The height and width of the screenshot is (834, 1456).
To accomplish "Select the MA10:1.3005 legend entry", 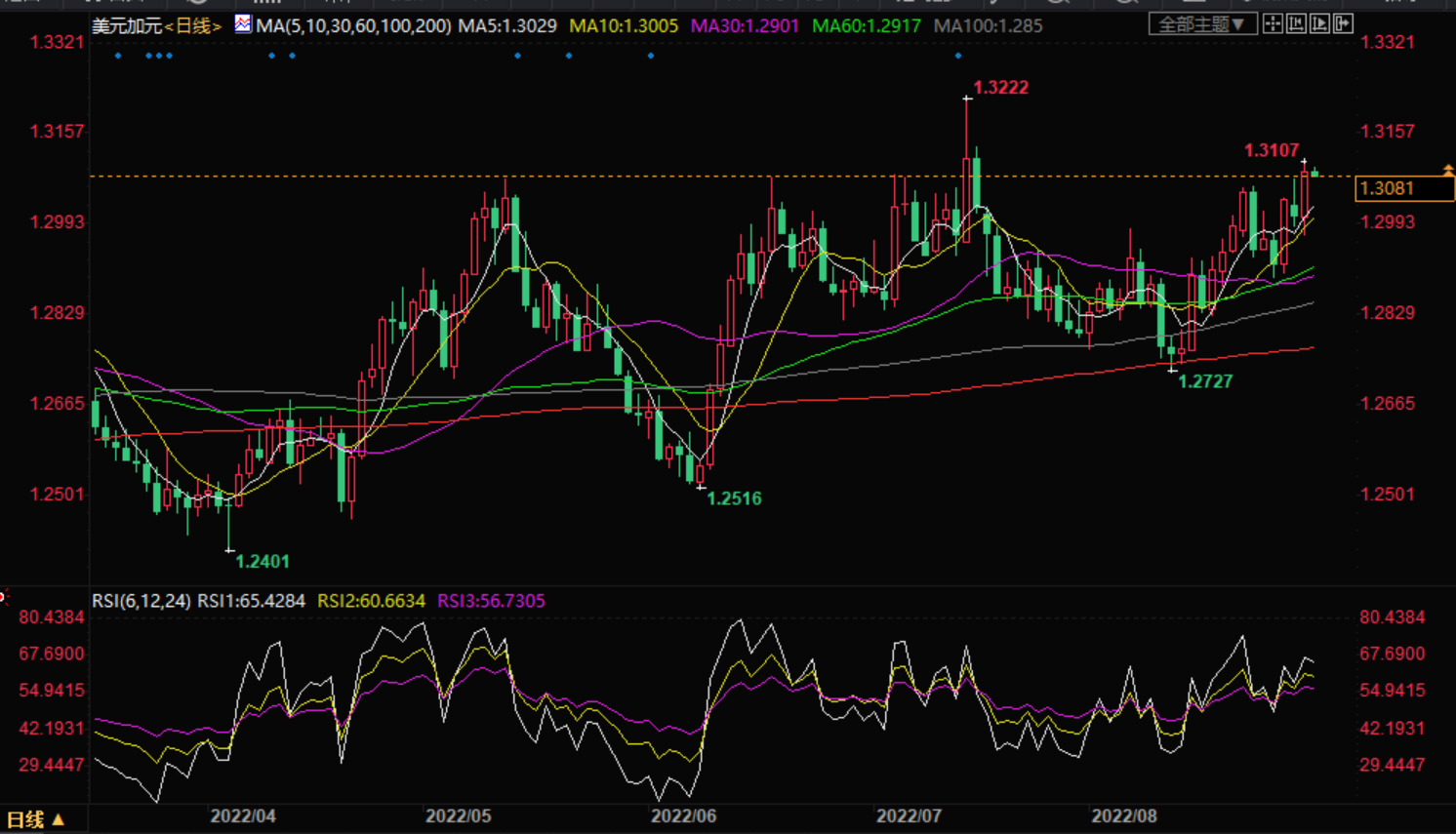I will 623,26.
